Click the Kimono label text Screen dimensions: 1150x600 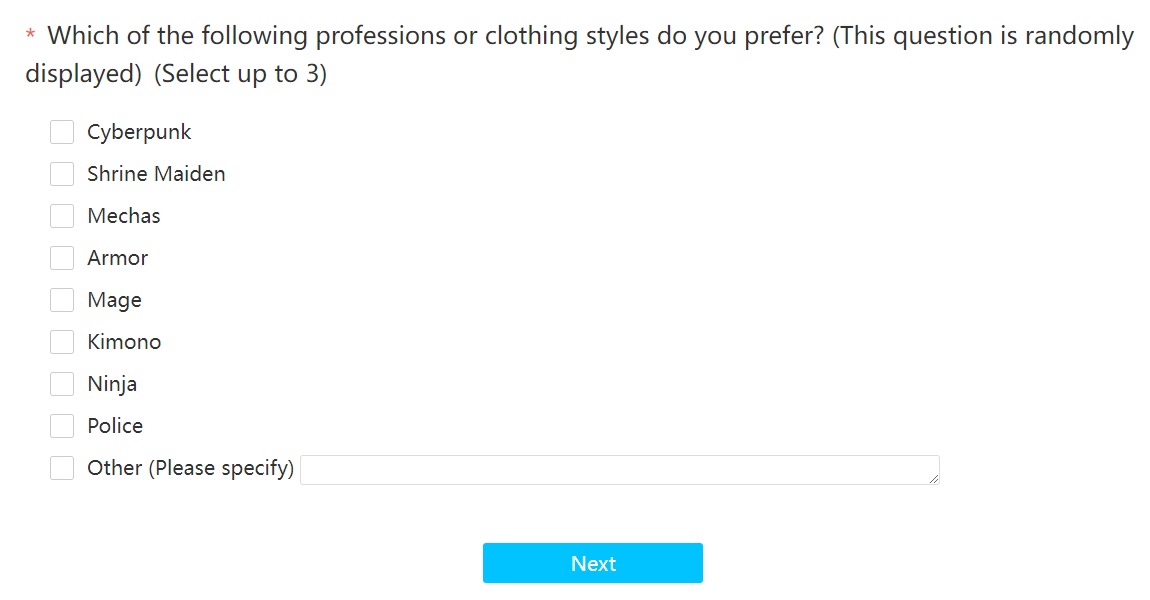click(x=124, y=342)
